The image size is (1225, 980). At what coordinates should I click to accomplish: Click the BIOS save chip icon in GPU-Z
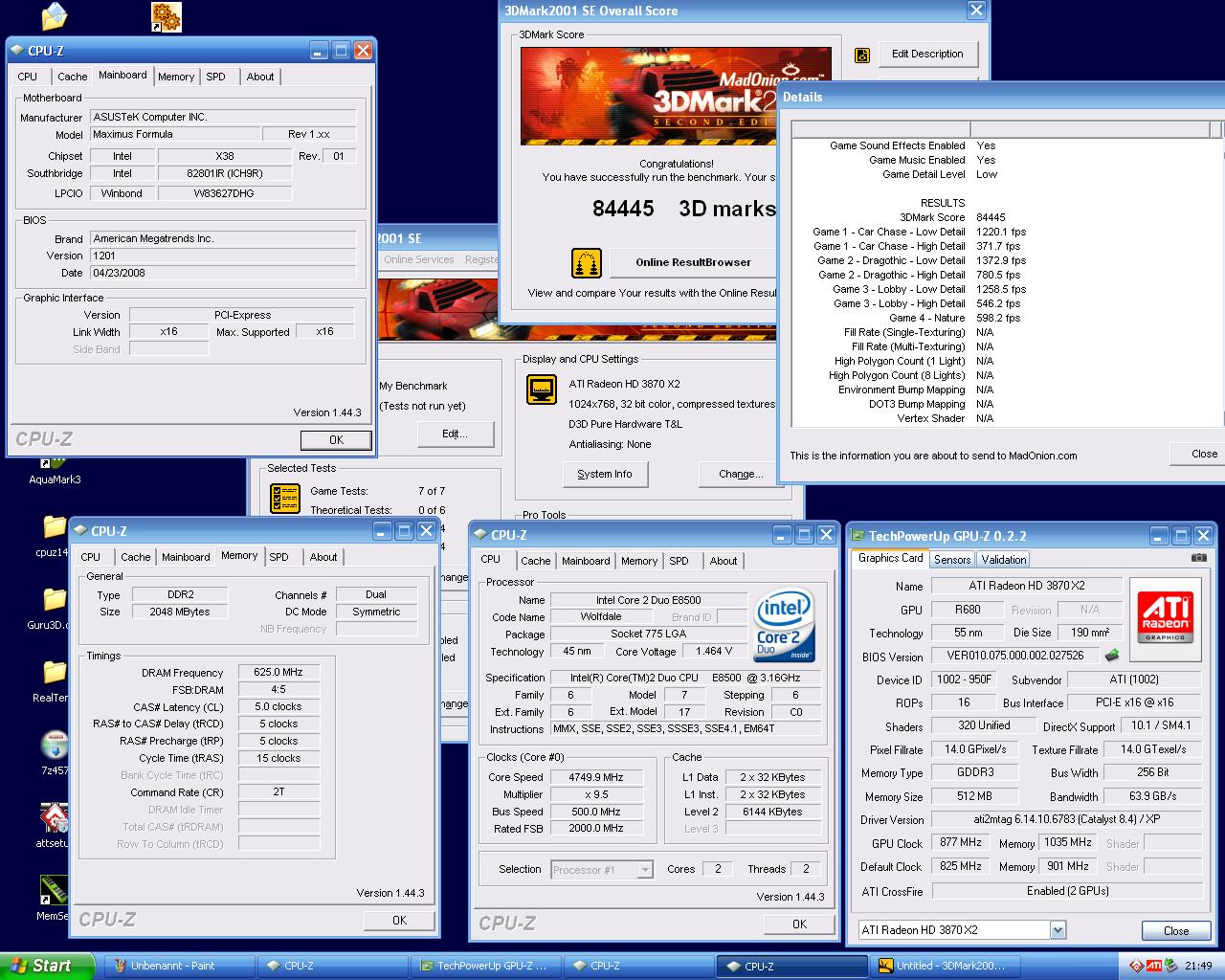click(x=1112, y=656)
